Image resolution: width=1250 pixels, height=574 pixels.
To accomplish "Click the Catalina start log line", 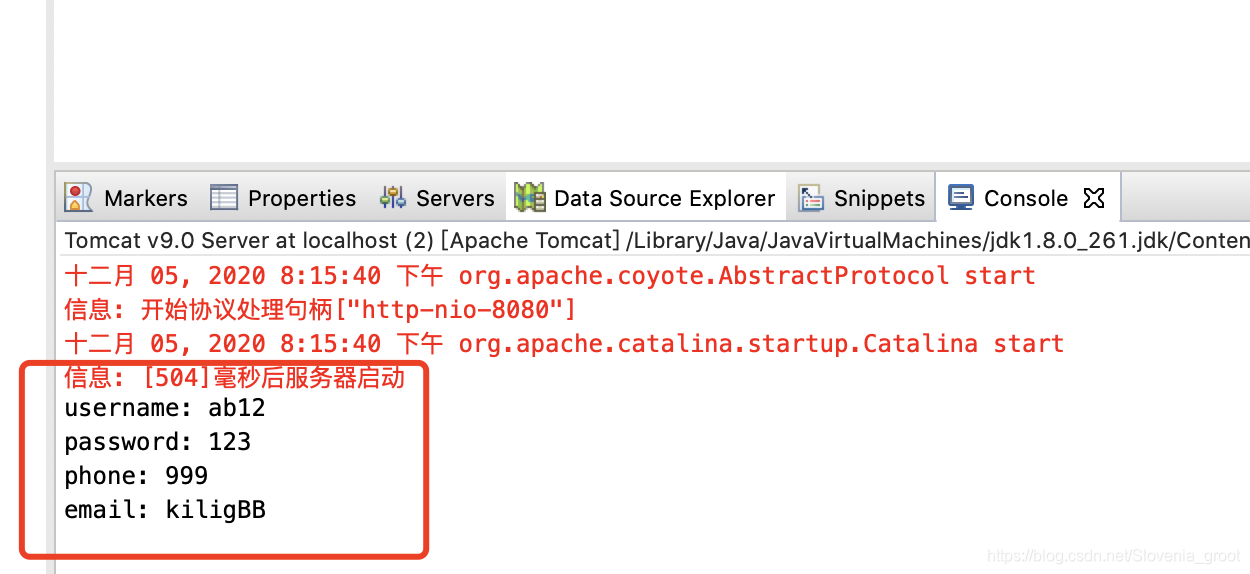I will pyautogui.click(x=564, y=344).
